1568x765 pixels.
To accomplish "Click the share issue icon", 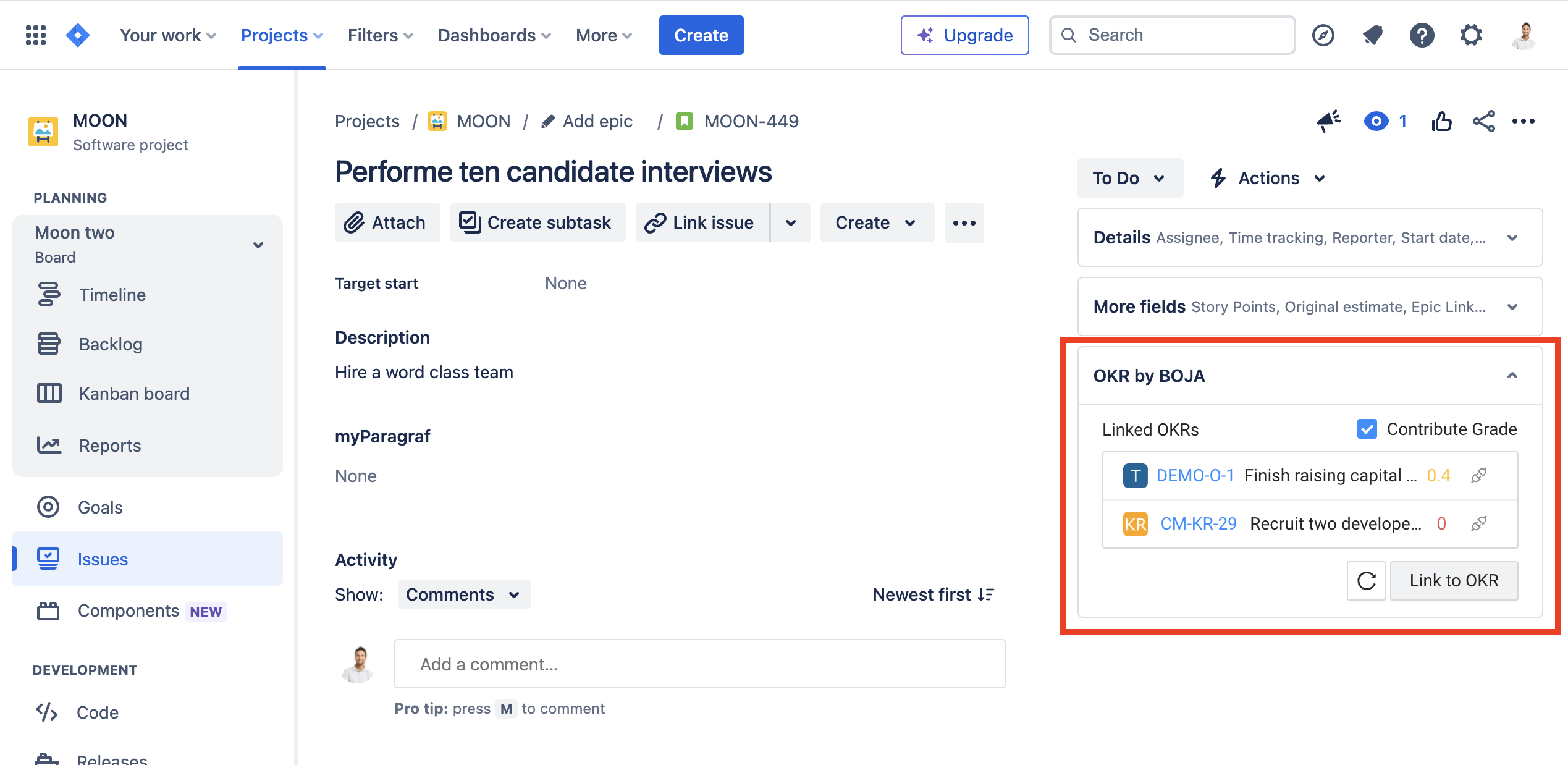I will point(1484,121).
